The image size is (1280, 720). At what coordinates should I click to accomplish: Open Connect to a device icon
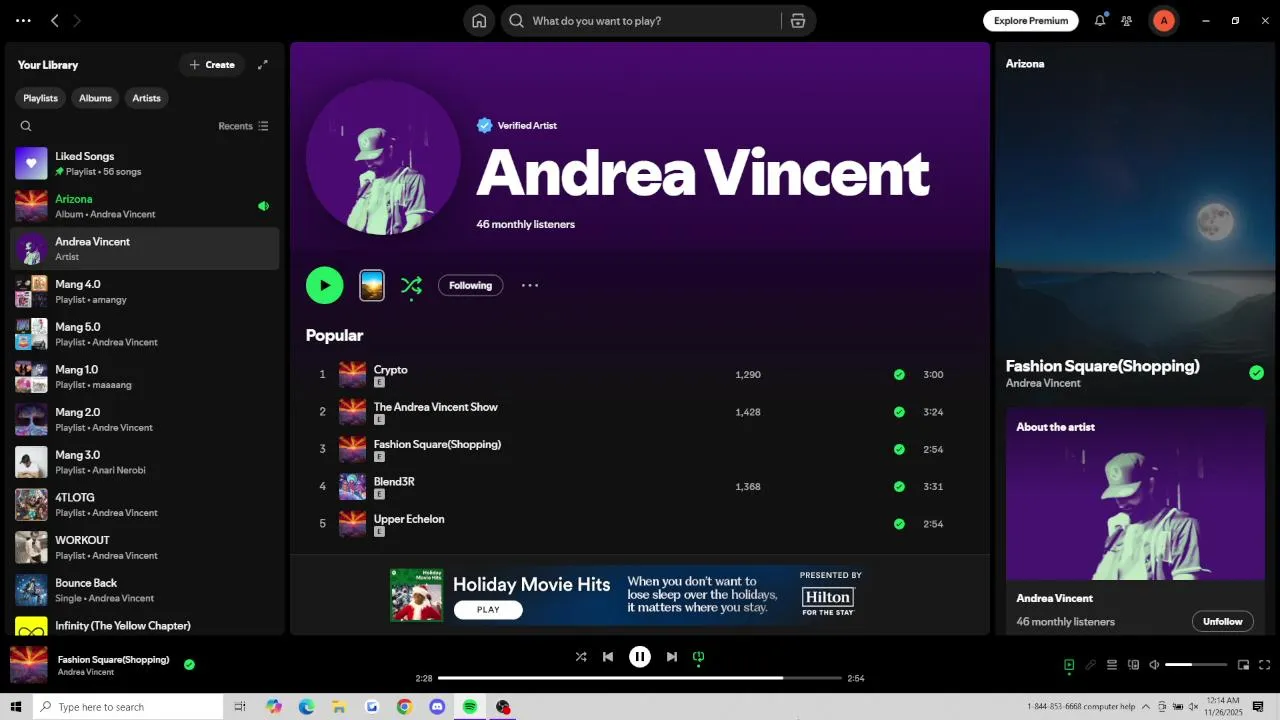click(1134, 665)
